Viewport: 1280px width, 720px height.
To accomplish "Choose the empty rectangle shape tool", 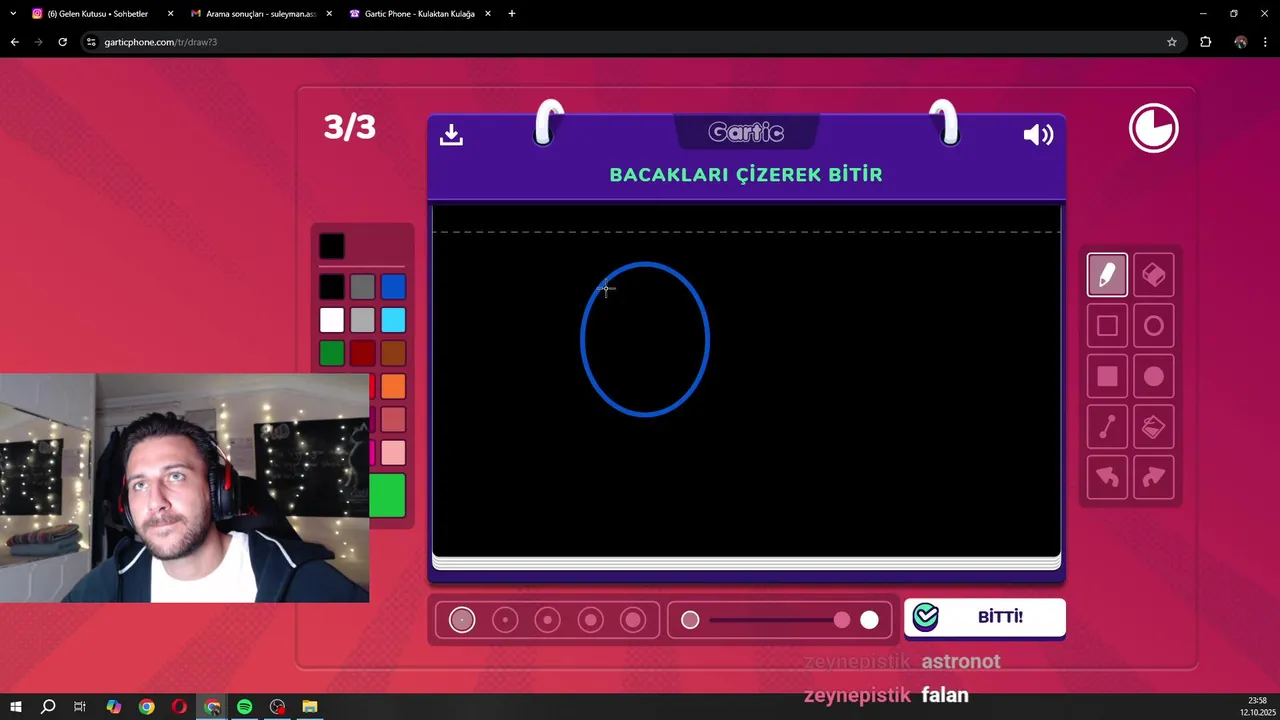I will pos(1107,326).
